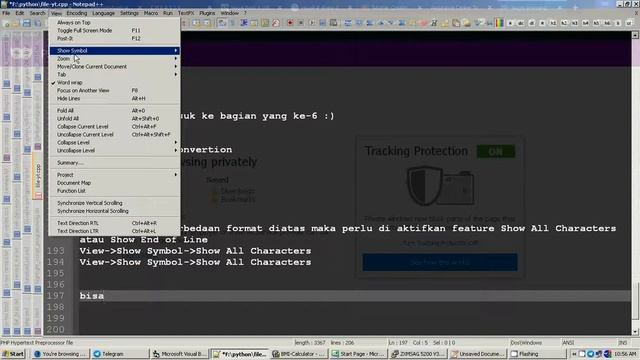Toggle the Document Map panel
Image resolution: width=640 pixels, height=360 pixels.
114,183
